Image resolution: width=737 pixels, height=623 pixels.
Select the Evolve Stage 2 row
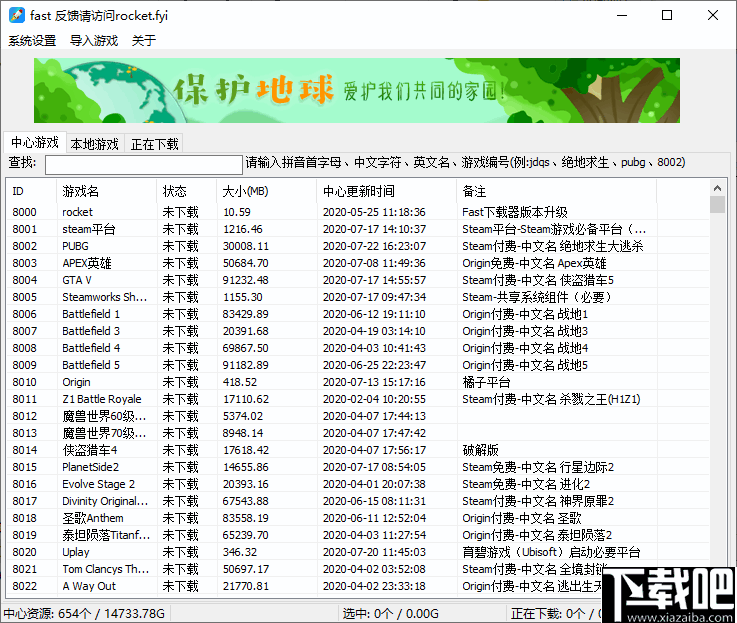point(358,484)
